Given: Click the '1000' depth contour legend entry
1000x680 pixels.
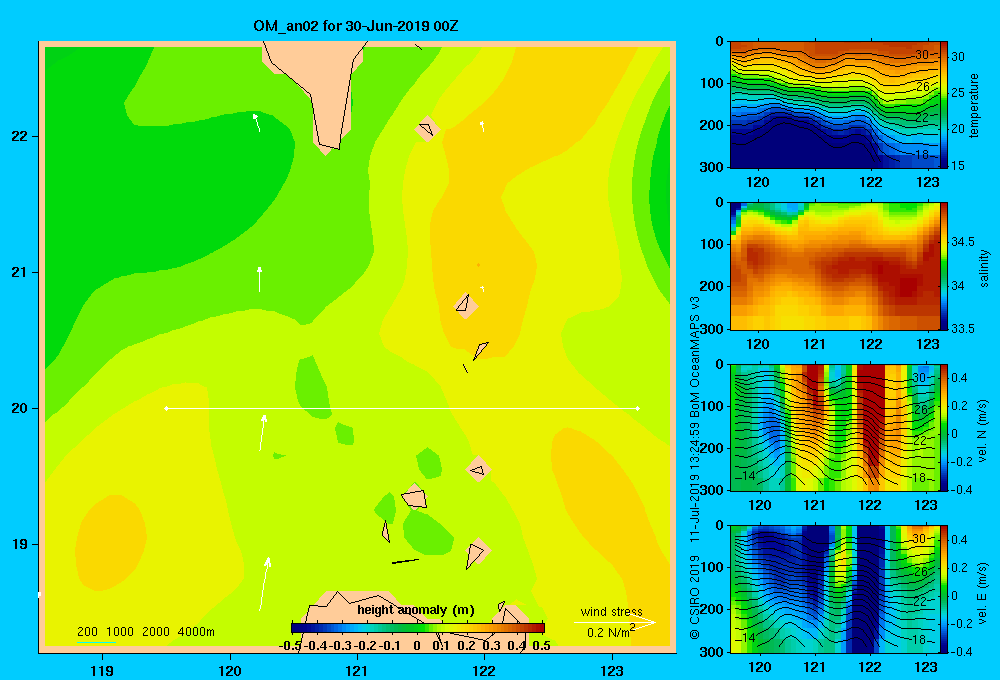Looking at the screenshot, I should pyautogui.click(x=120, y=632).
